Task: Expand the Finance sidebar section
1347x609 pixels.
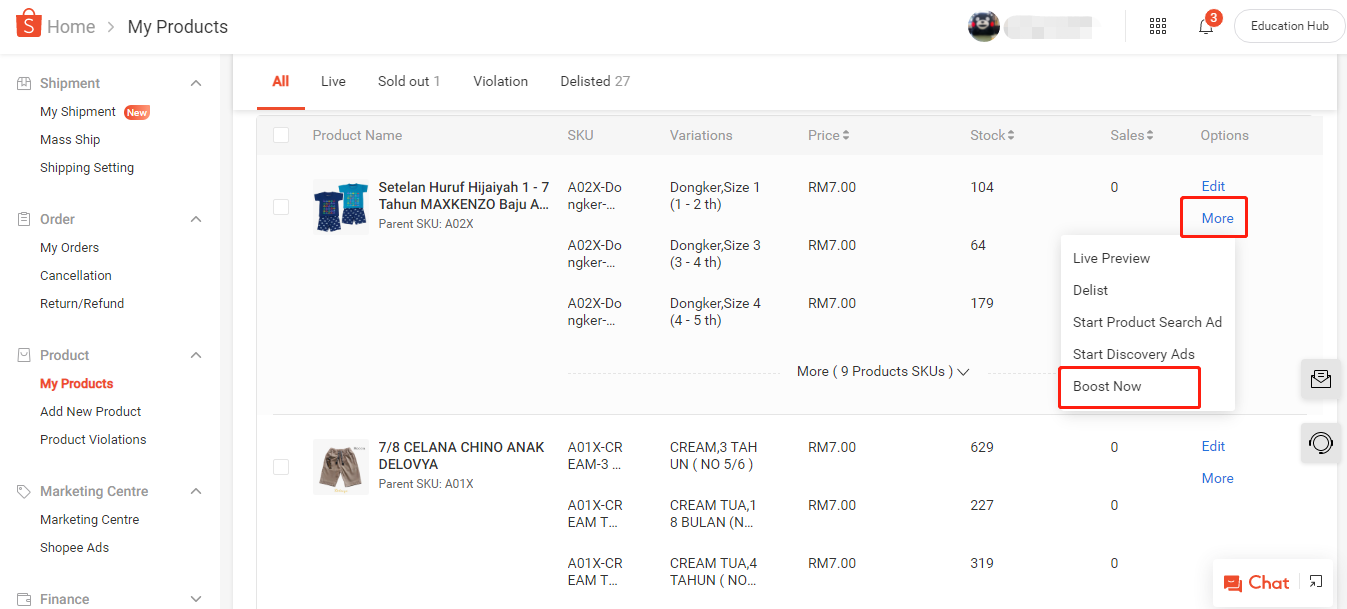Action: pos(196,599)
